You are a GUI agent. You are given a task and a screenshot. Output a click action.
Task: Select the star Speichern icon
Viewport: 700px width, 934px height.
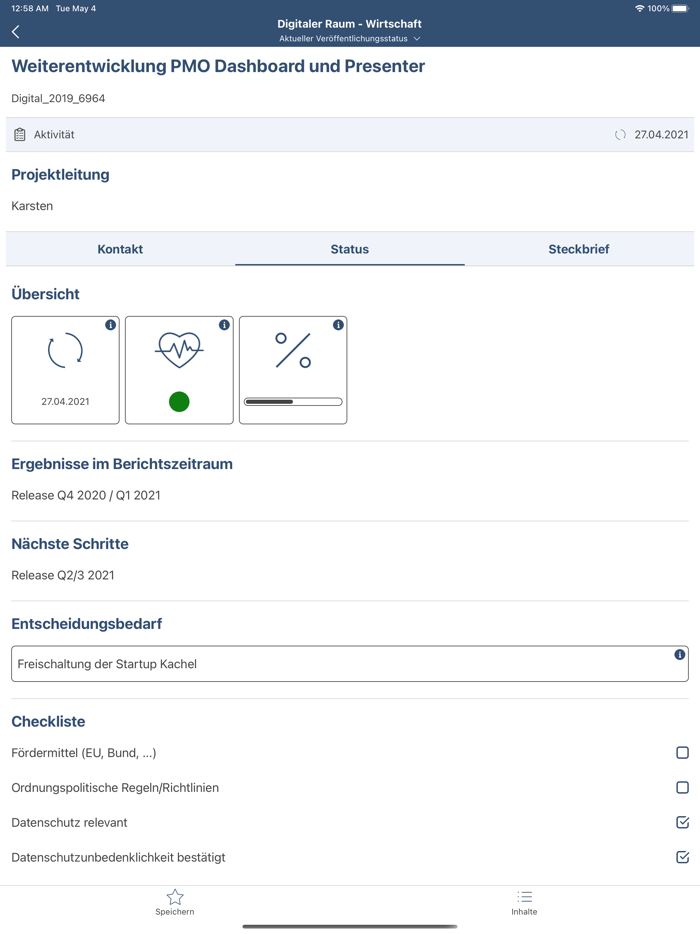tap(174, 897)
